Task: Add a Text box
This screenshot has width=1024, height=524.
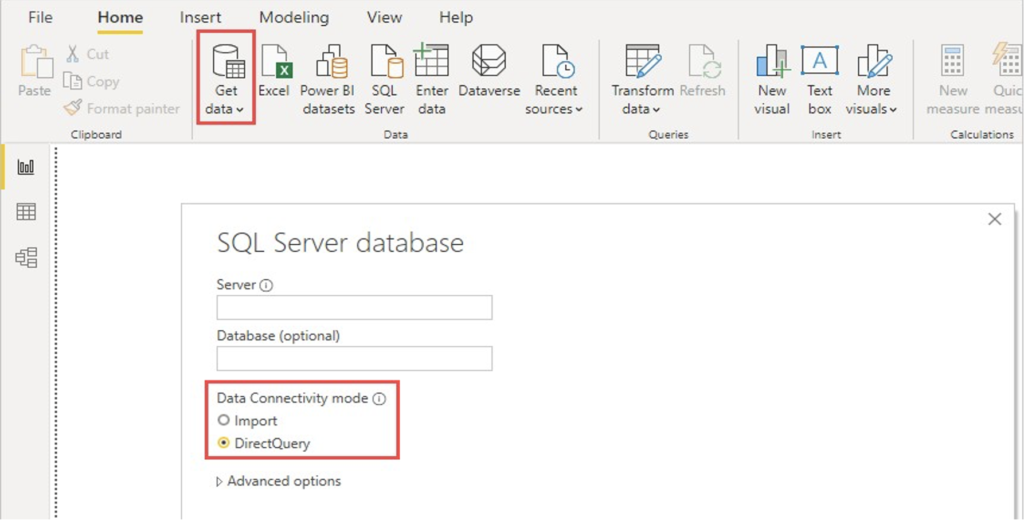Action: point(820,80)
